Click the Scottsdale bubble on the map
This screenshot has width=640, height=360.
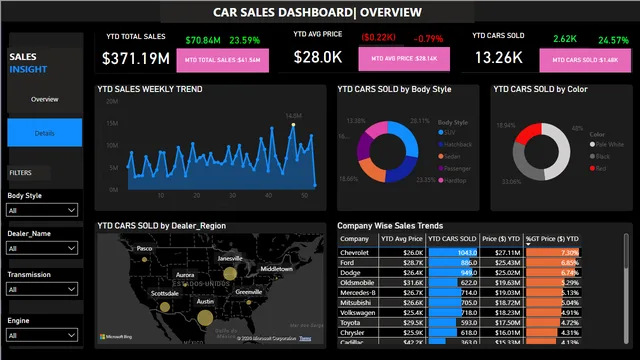click(165, 307)
